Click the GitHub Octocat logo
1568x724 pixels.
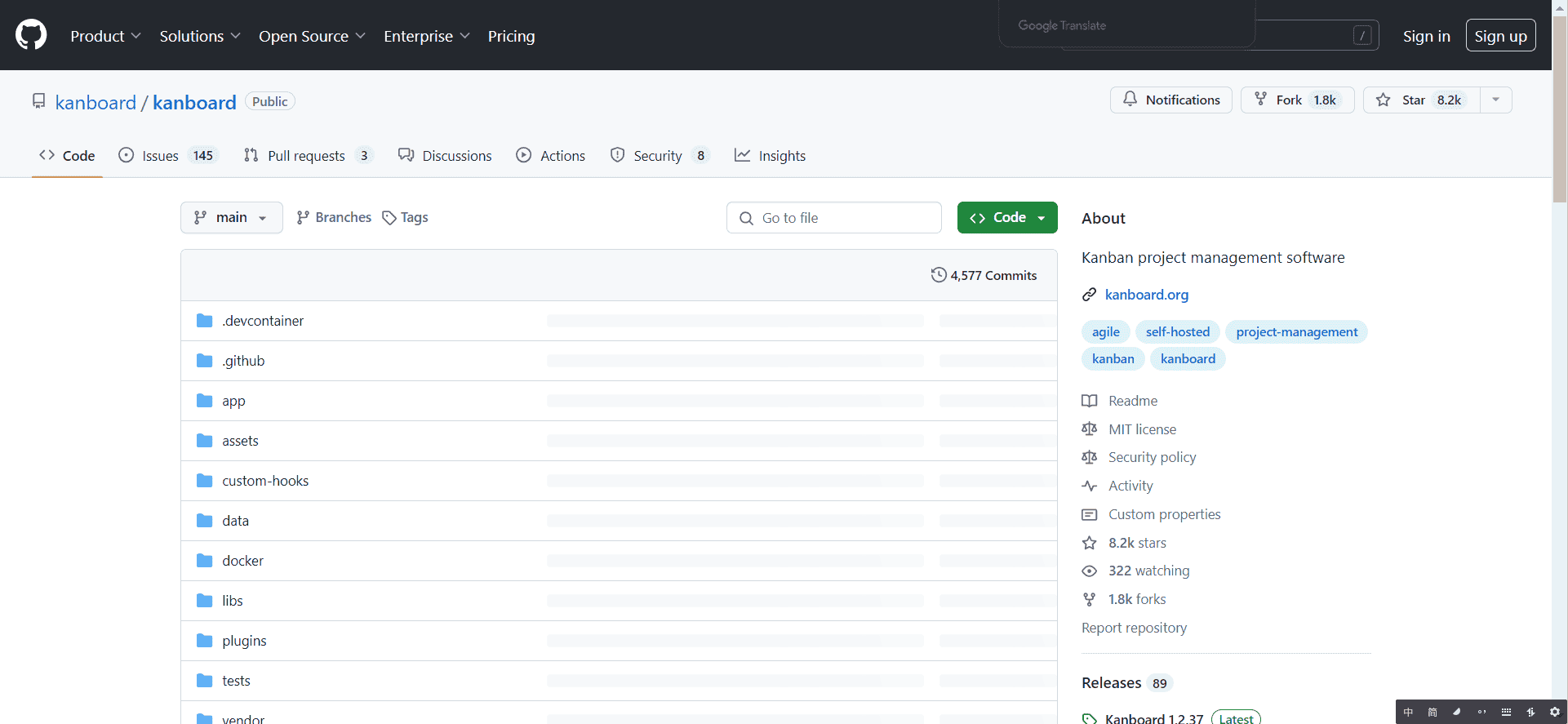[x=31, y=35]
